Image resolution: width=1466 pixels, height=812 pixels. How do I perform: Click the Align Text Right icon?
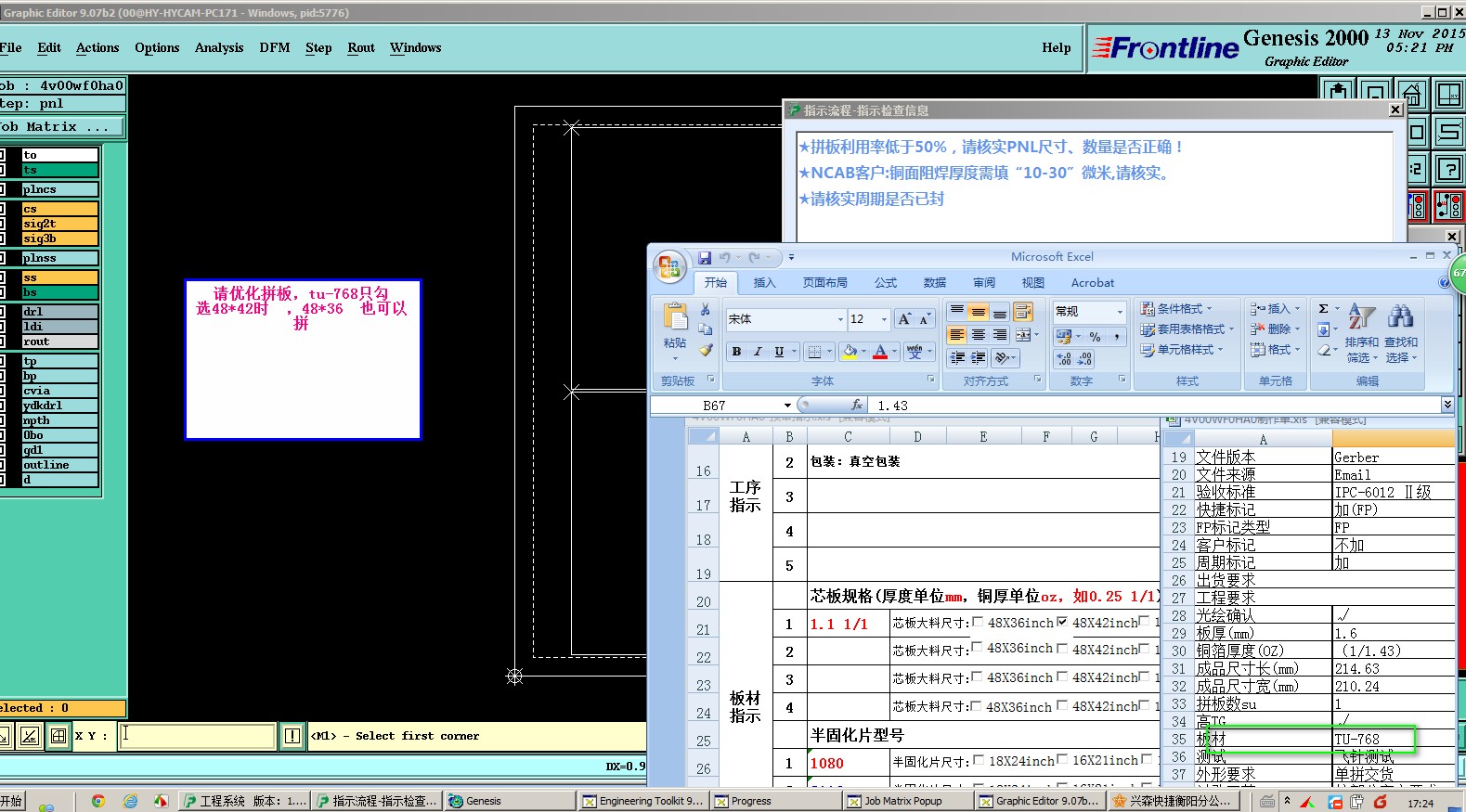pos(1000,335)
